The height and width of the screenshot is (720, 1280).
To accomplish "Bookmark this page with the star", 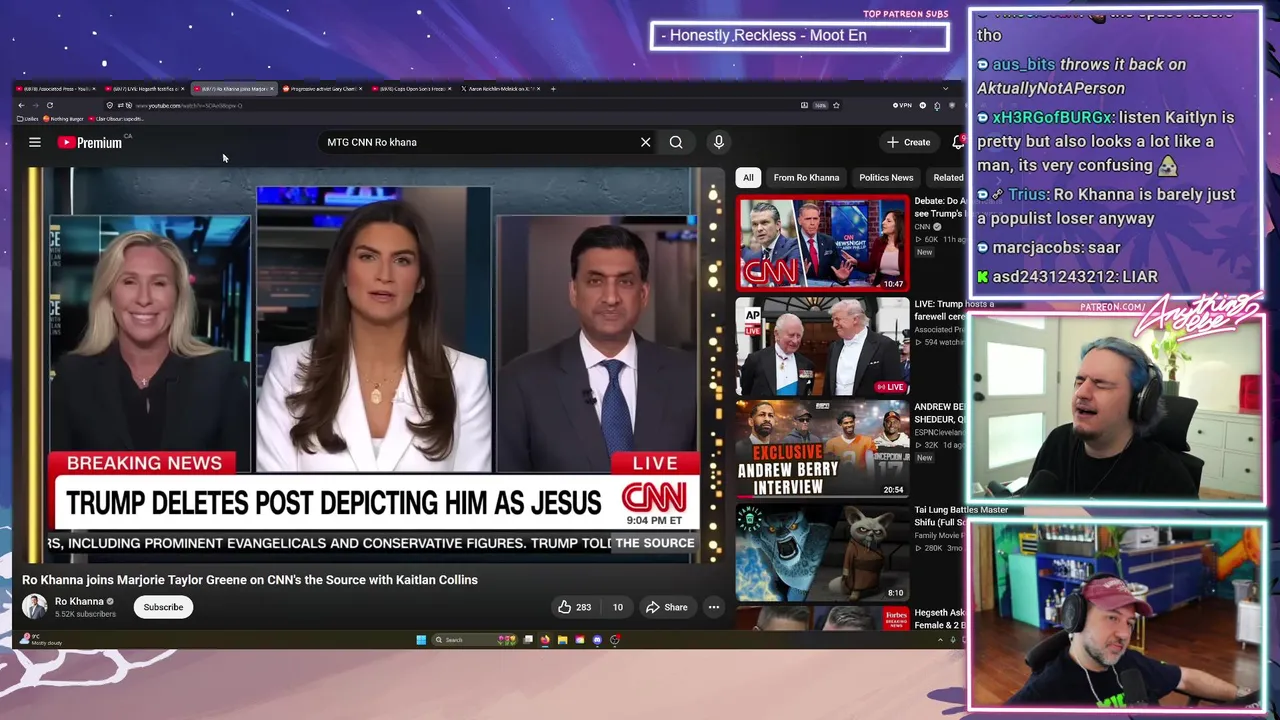I will coord(836,105).
